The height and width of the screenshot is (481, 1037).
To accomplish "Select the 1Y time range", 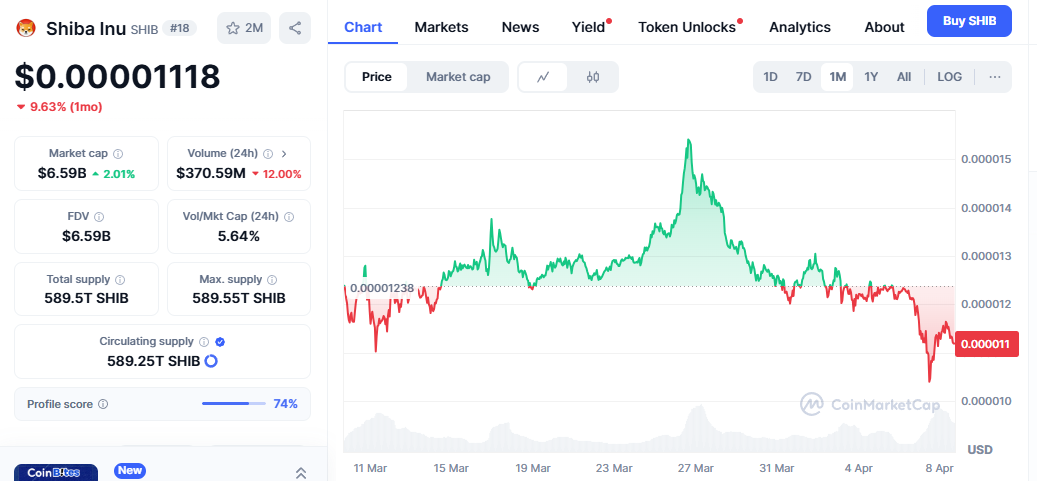I will coord(871,77).
